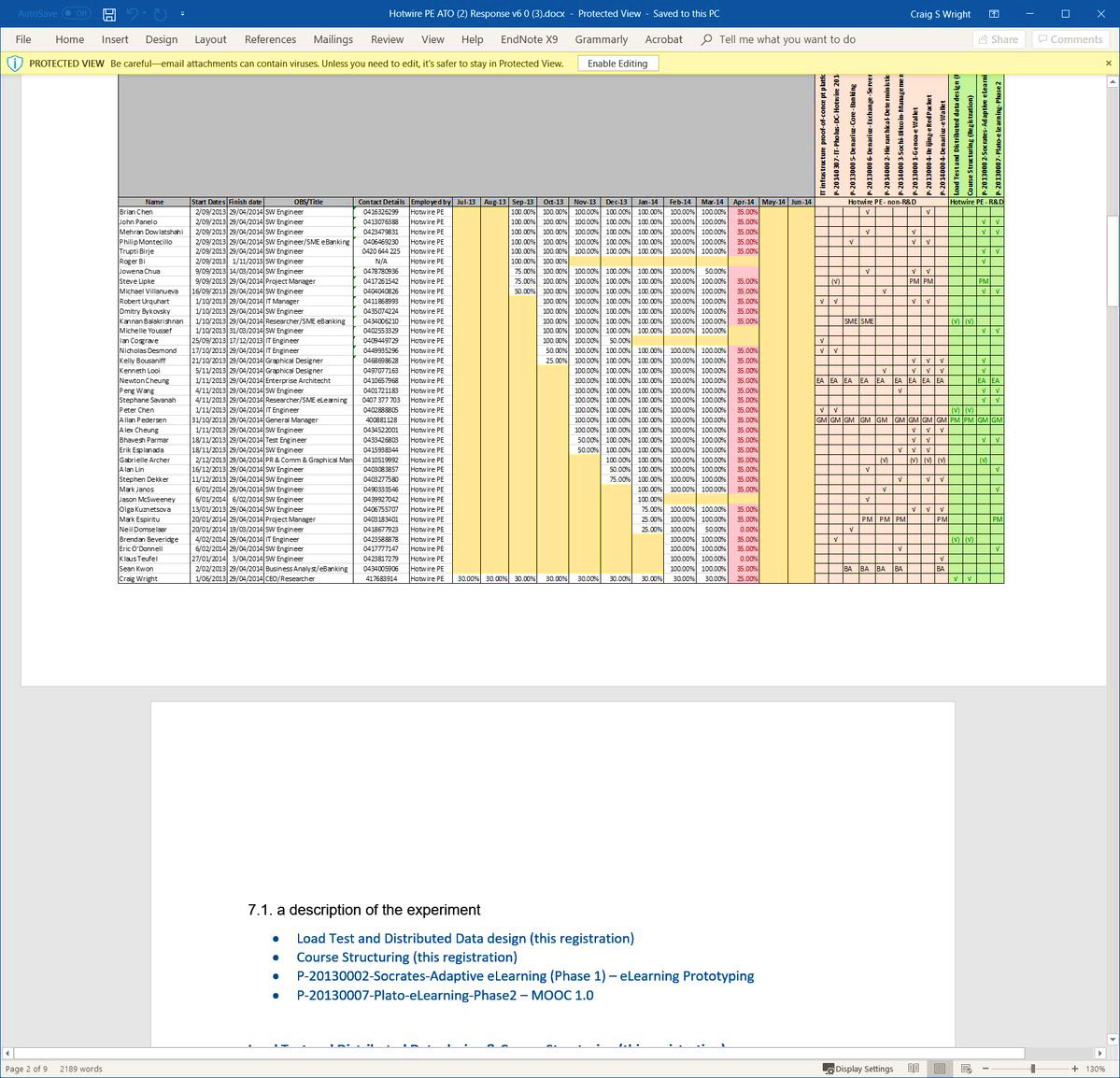Open the Mailings tab
Viewport: 1120px width, 1078px height.
333,39
